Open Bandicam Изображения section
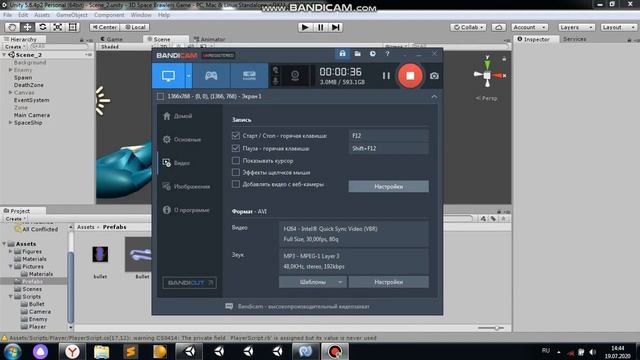This screenshot has height=360, width=640. (x=186, y=187)
